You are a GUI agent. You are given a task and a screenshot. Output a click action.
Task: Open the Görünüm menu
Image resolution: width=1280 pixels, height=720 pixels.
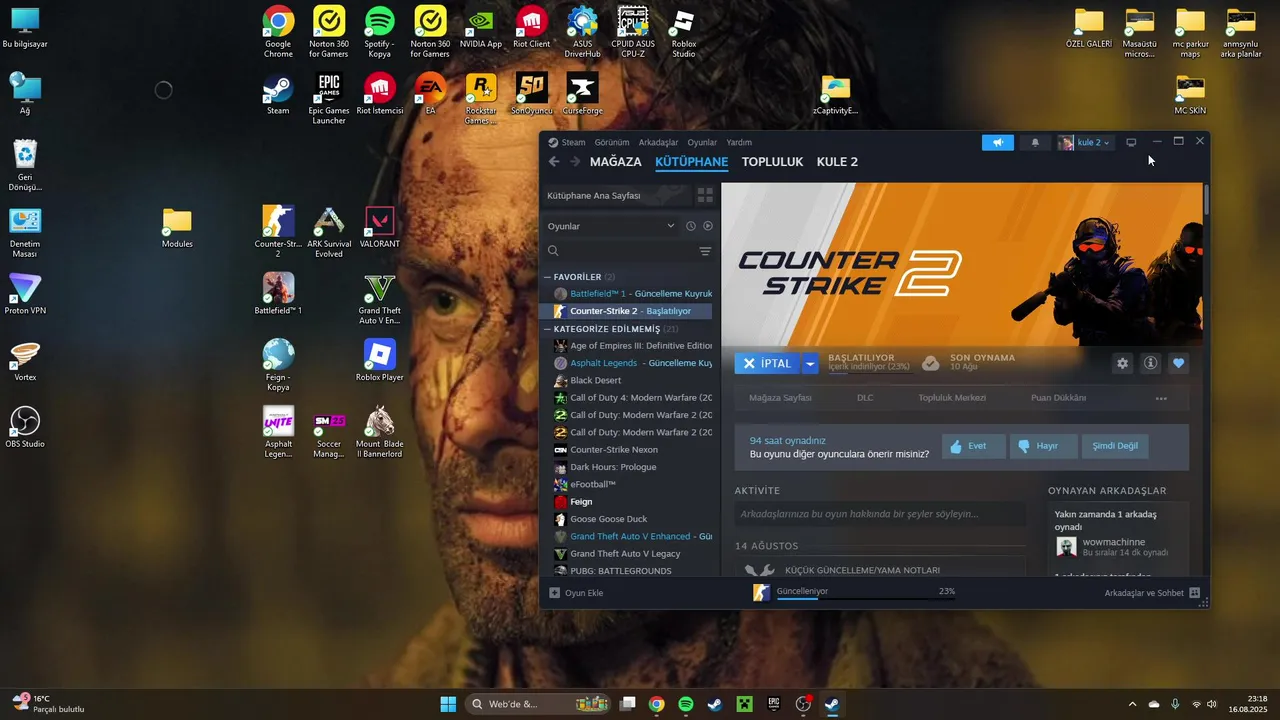point(612,142)
